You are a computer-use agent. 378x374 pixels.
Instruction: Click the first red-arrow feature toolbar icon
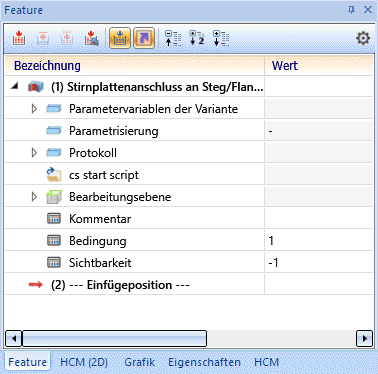(19, 38)
